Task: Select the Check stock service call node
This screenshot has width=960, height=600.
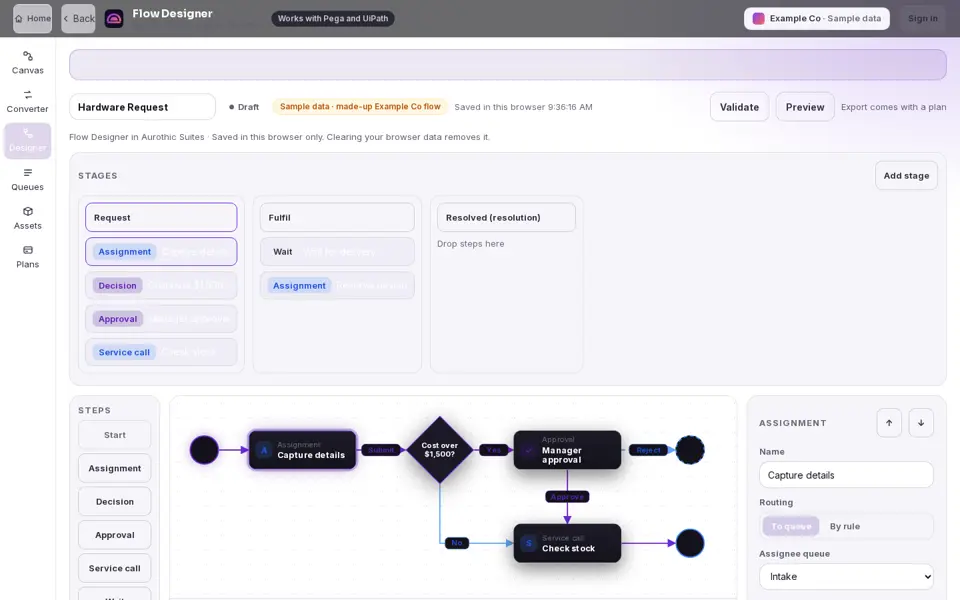Action: (x=567, y=543)
